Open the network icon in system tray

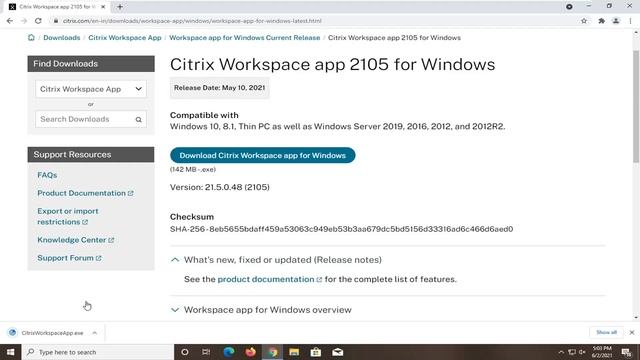572,352
